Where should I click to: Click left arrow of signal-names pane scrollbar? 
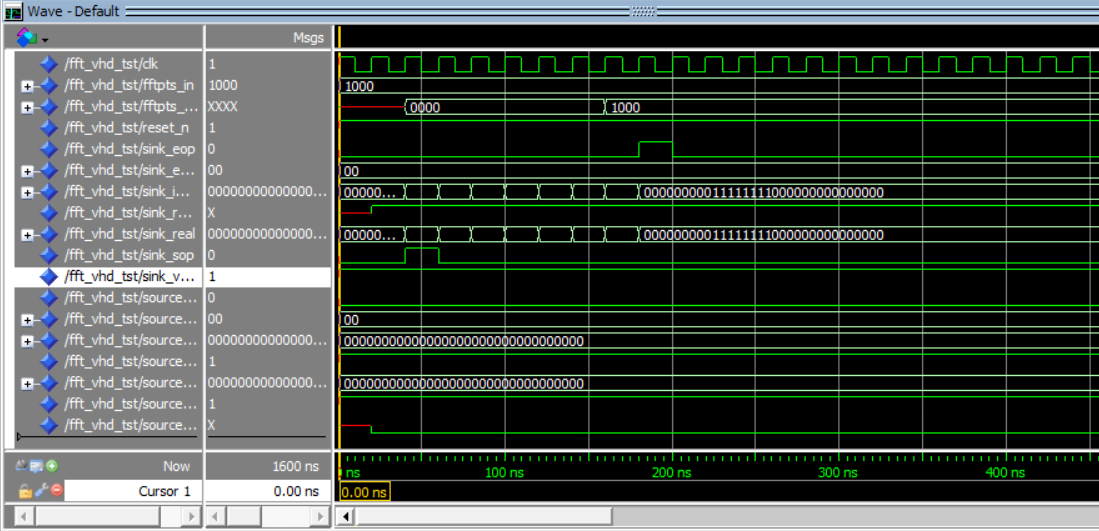pyautogui.click(x=25, y=517)
